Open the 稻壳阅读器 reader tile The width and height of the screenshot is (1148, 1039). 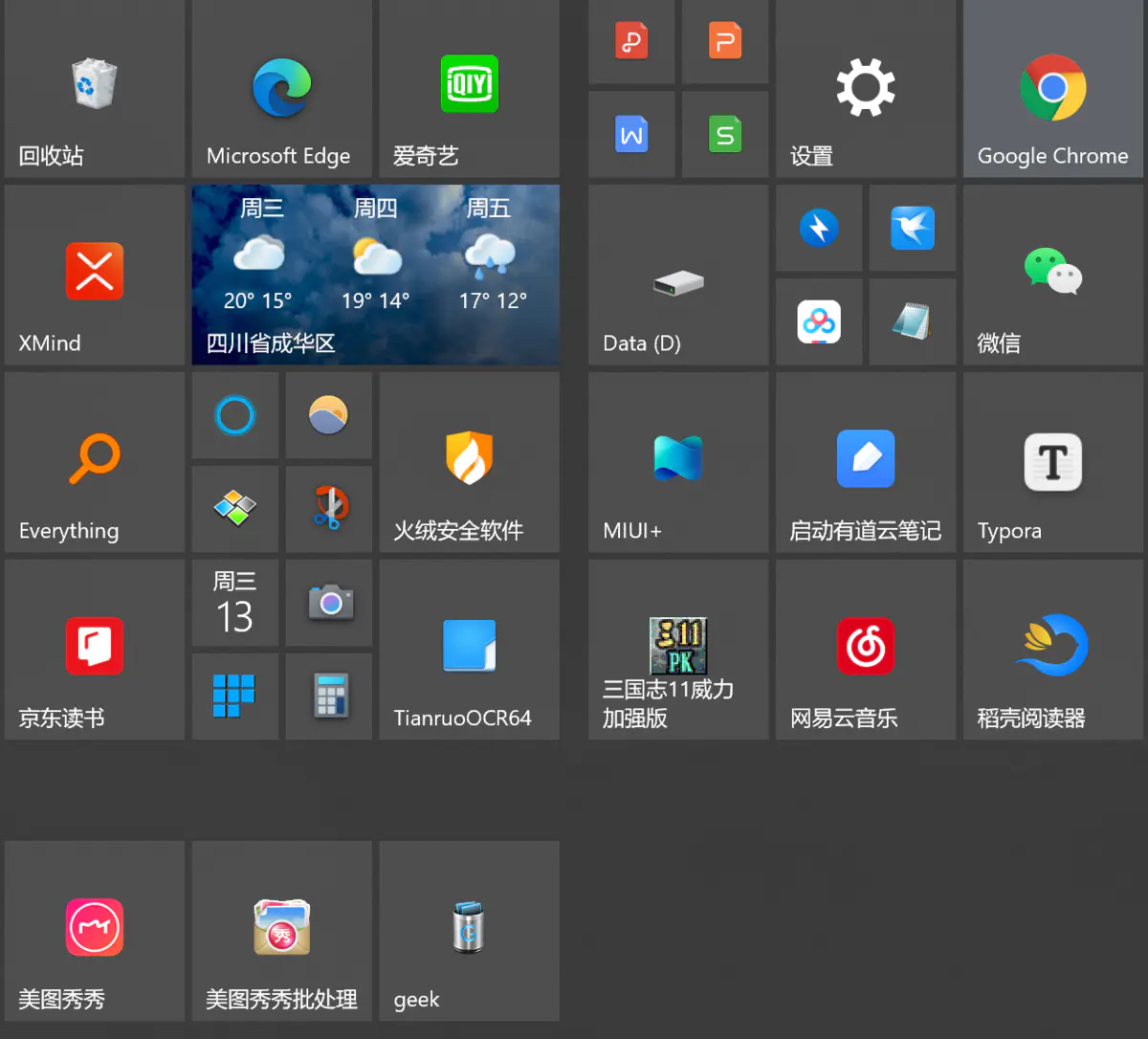1053,650
